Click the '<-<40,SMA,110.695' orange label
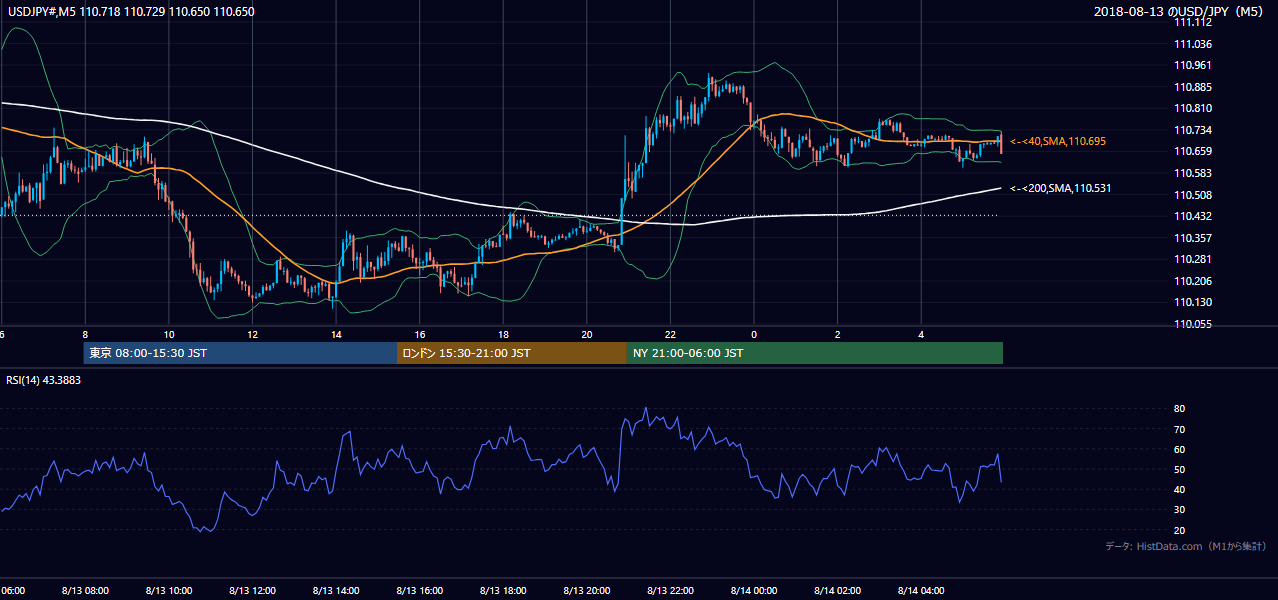1278x600 pixels. [1058, 142]
